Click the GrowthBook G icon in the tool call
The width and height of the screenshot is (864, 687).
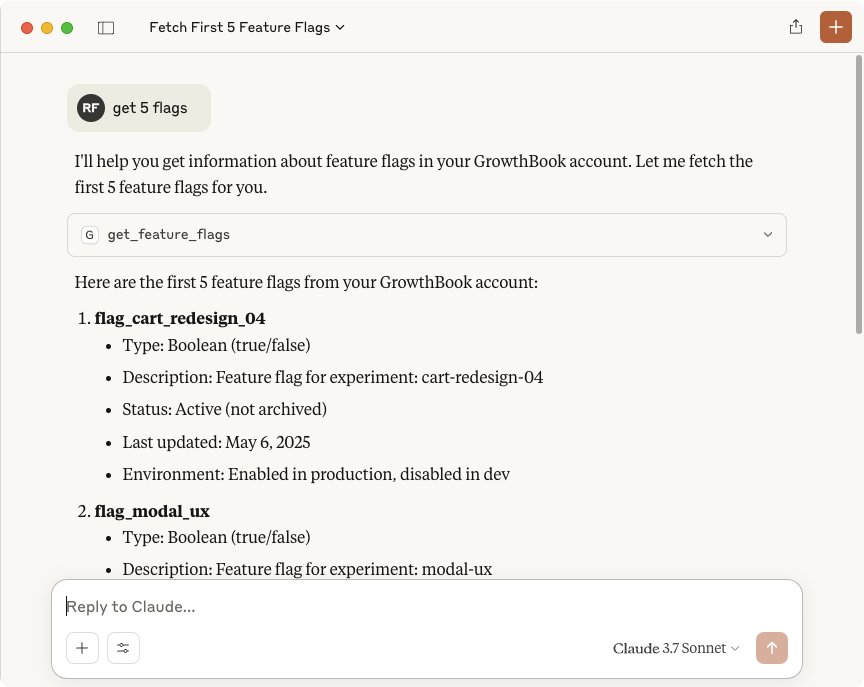coord(90,235)
